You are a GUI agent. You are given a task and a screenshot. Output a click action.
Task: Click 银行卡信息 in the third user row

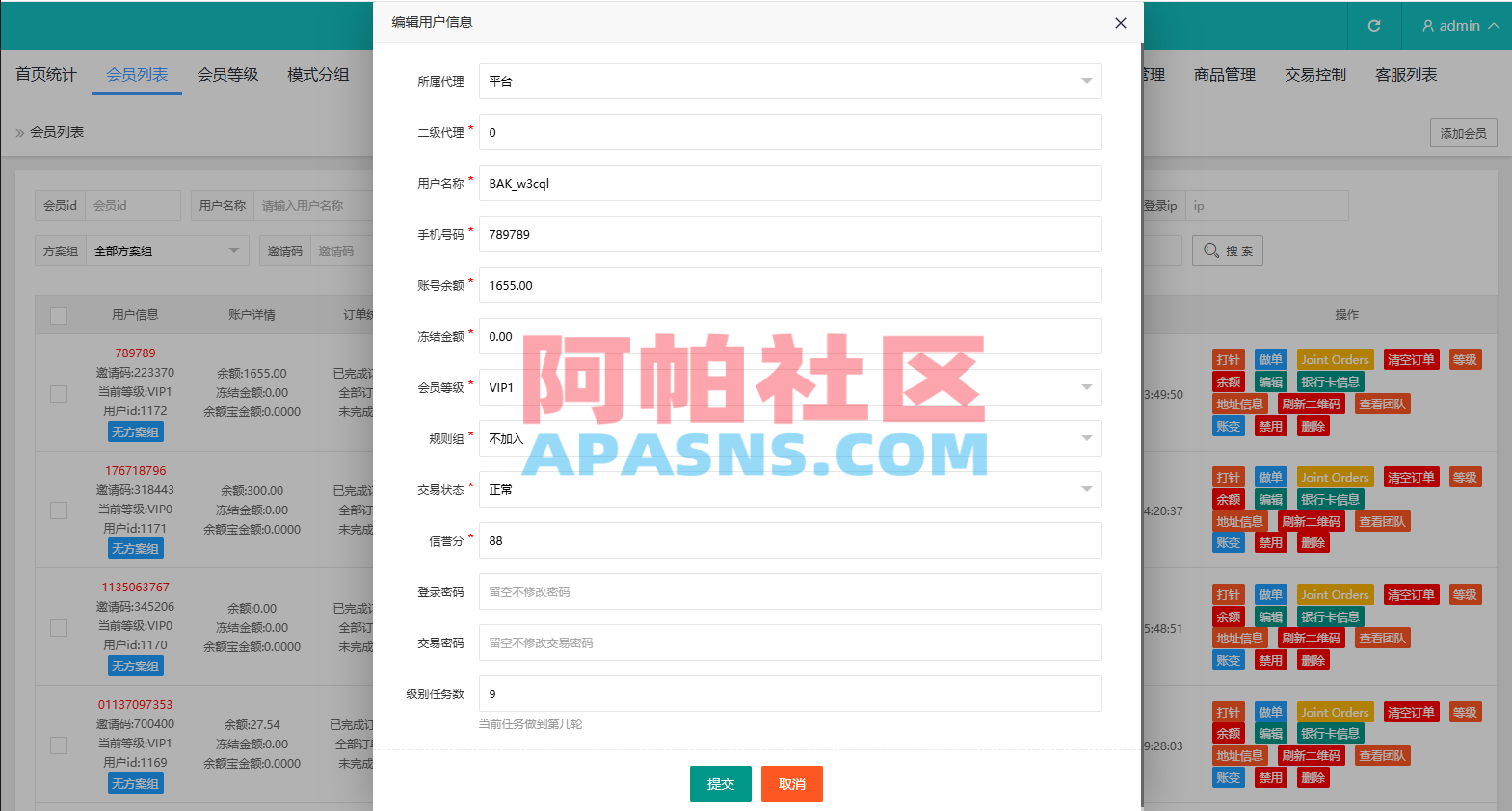pyautogui.click(x=1330, y=617)
